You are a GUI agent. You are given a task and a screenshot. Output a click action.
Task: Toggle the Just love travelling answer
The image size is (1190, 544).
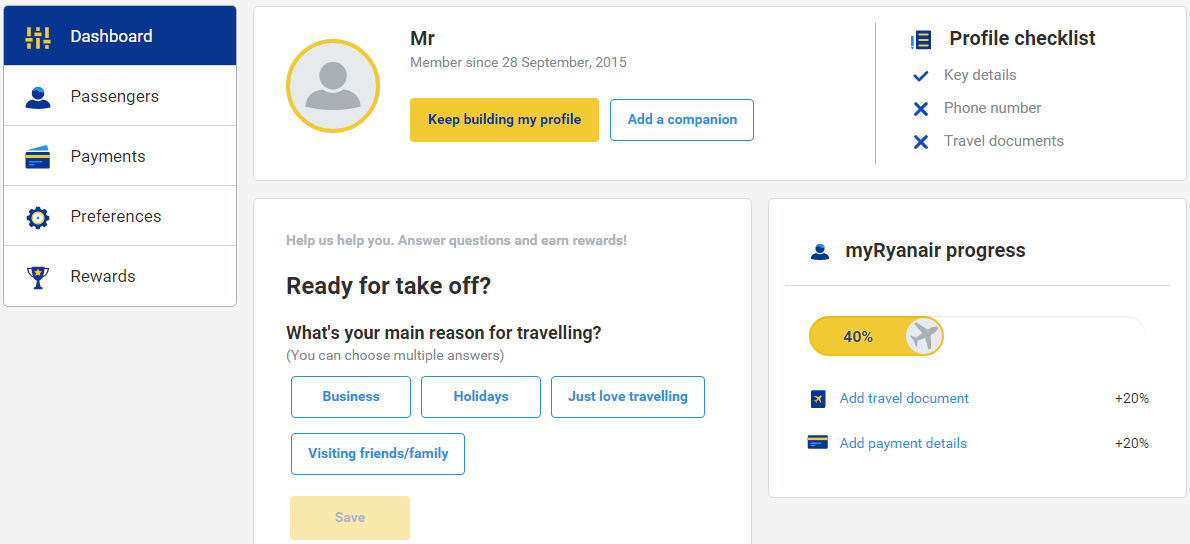click(x=628, y=397)
